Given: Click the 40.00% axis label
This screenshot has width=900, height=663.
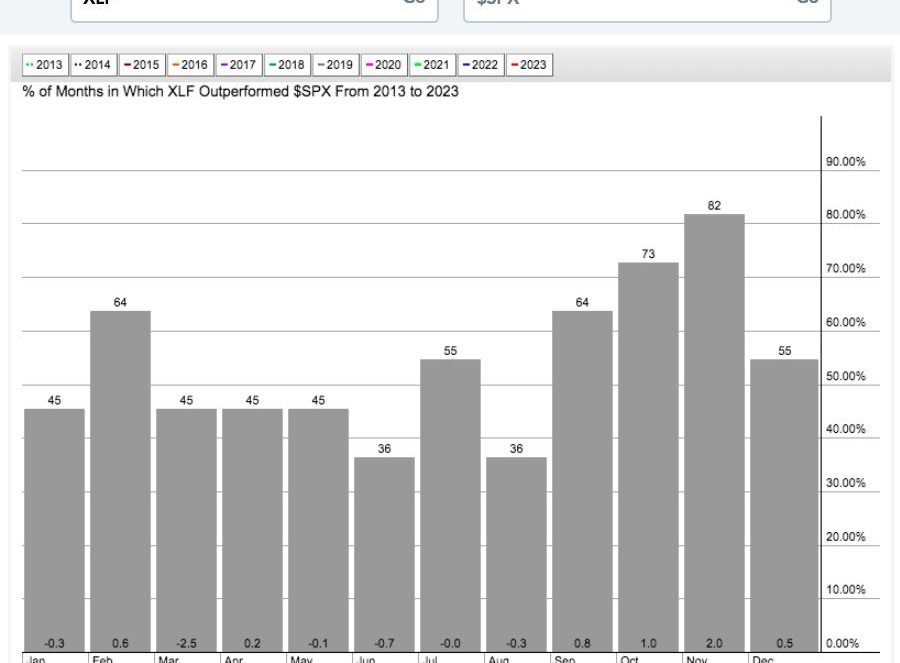Looking at the screenshot, I should (845, 429).
